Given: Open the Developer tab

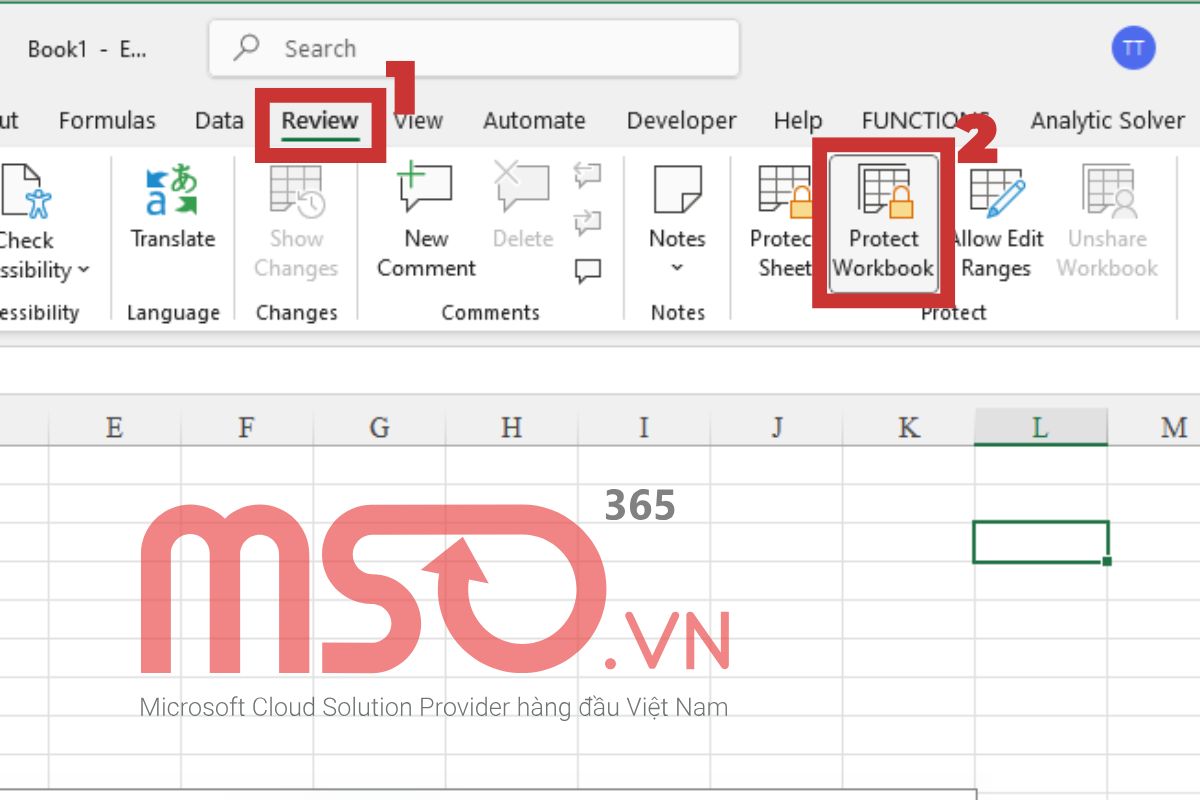Looking at the screenshot, I should tap(681, 121).
